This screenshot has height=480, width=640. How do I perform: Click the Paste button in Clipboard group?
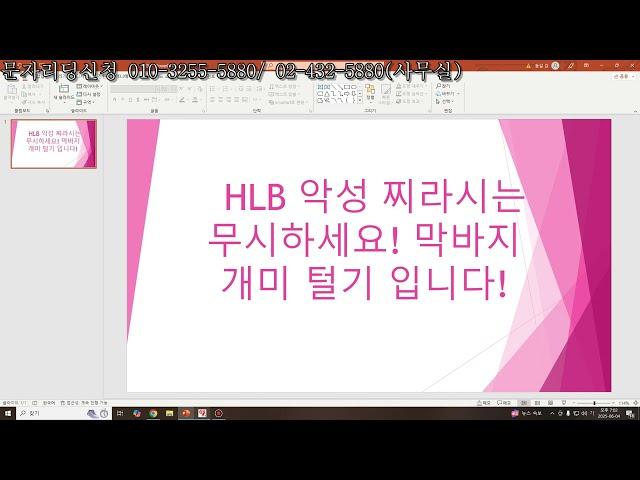pyautogui.click(x=11, y=92)
